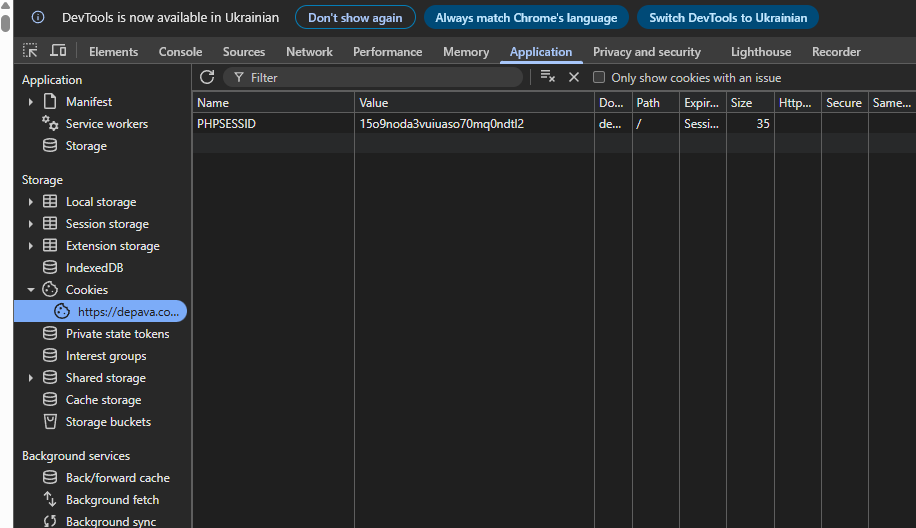Click the Local storage table icon
This screenshot has height=528, width=916.
(50, 202)
